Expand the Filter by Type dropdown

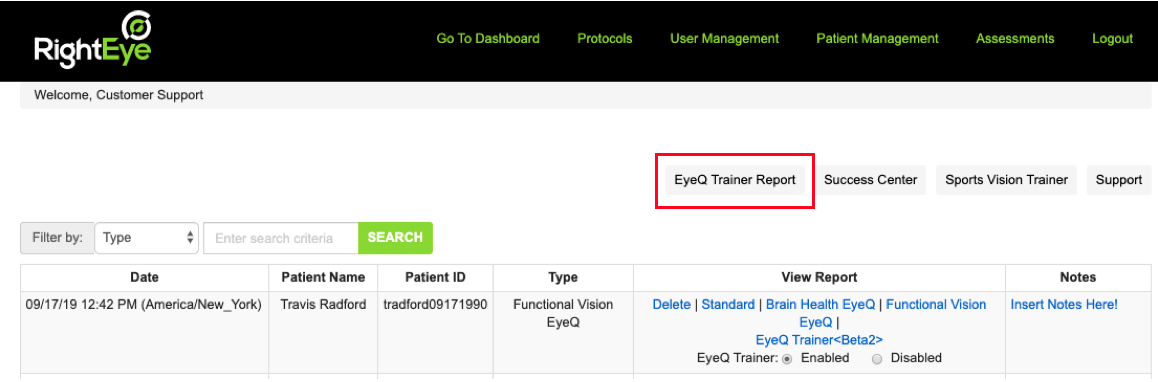(147, 238)
